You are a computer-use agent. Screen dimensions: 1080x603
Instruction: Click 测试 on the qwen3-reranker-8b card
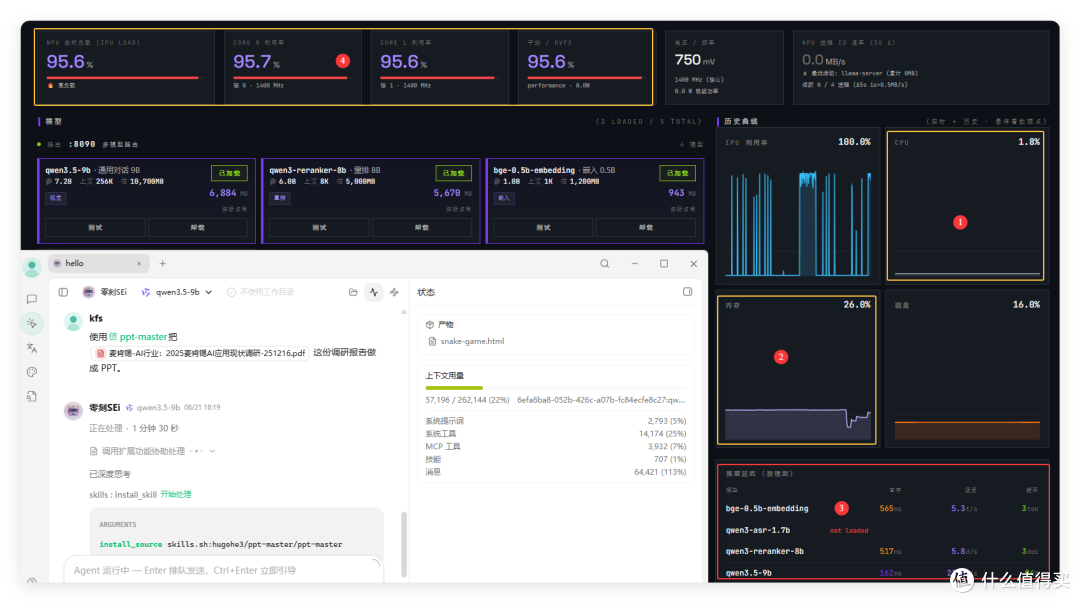pyautogui.click(x=319, y=227)
